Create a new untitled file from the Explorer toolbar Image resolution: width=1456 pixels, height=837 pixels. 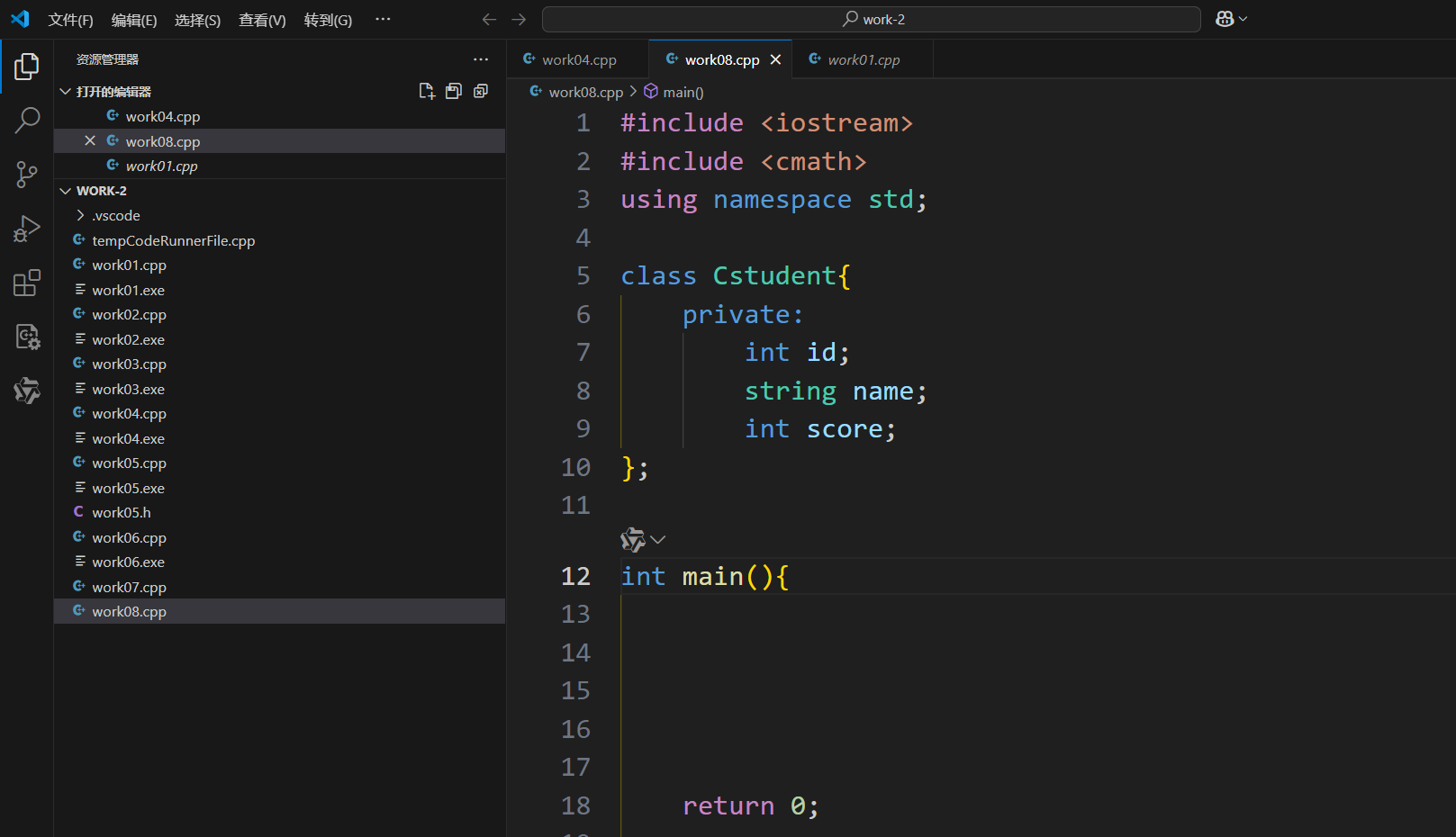click(x=427, y=90)
